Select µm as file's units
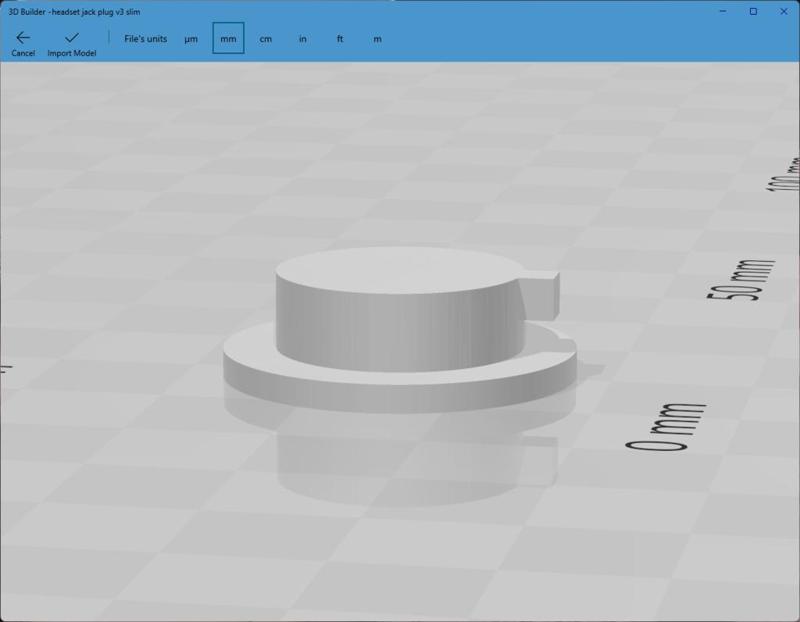The image size is (800, 622). 191,39
